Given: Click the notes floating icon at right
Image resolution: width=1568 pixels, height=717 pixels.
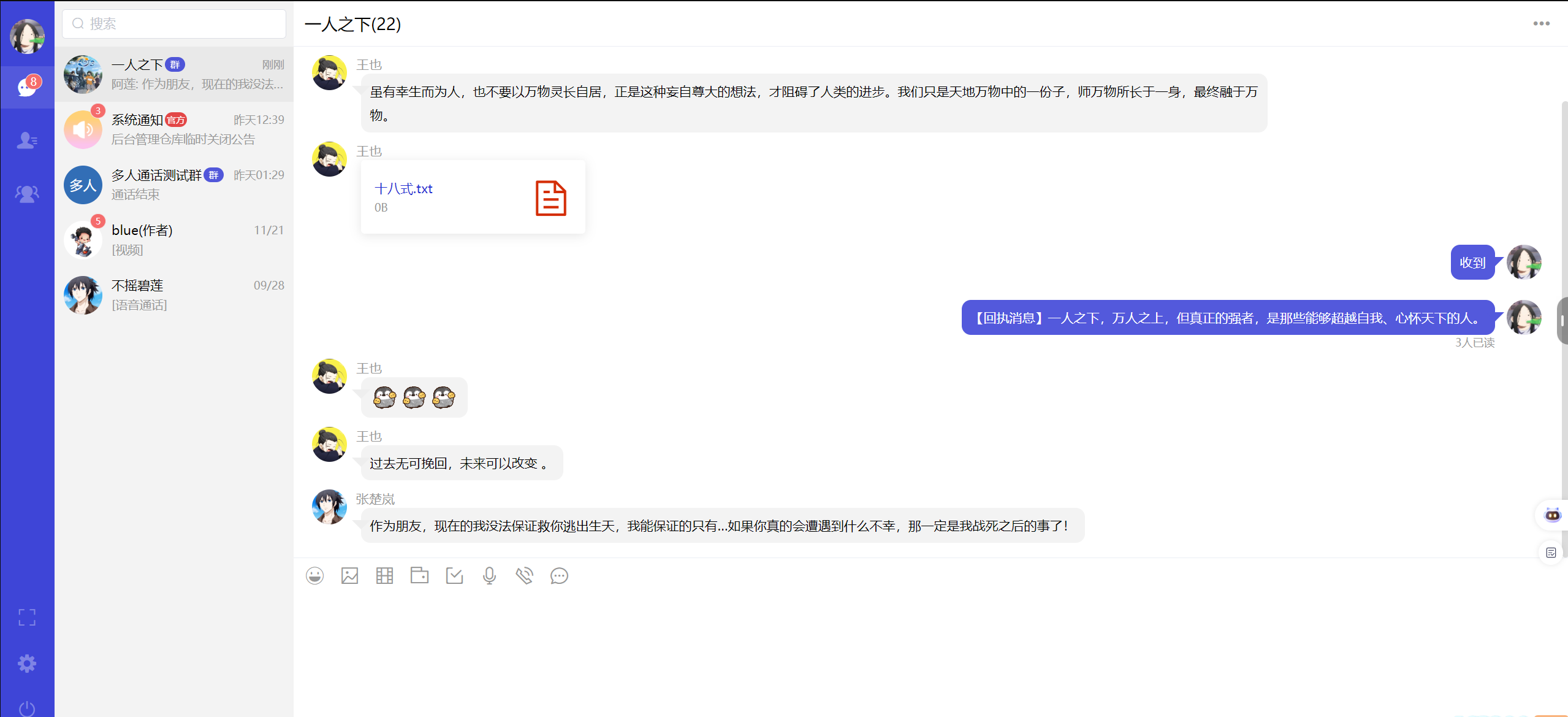Looking at the screenshot, I should point(1551,553).
